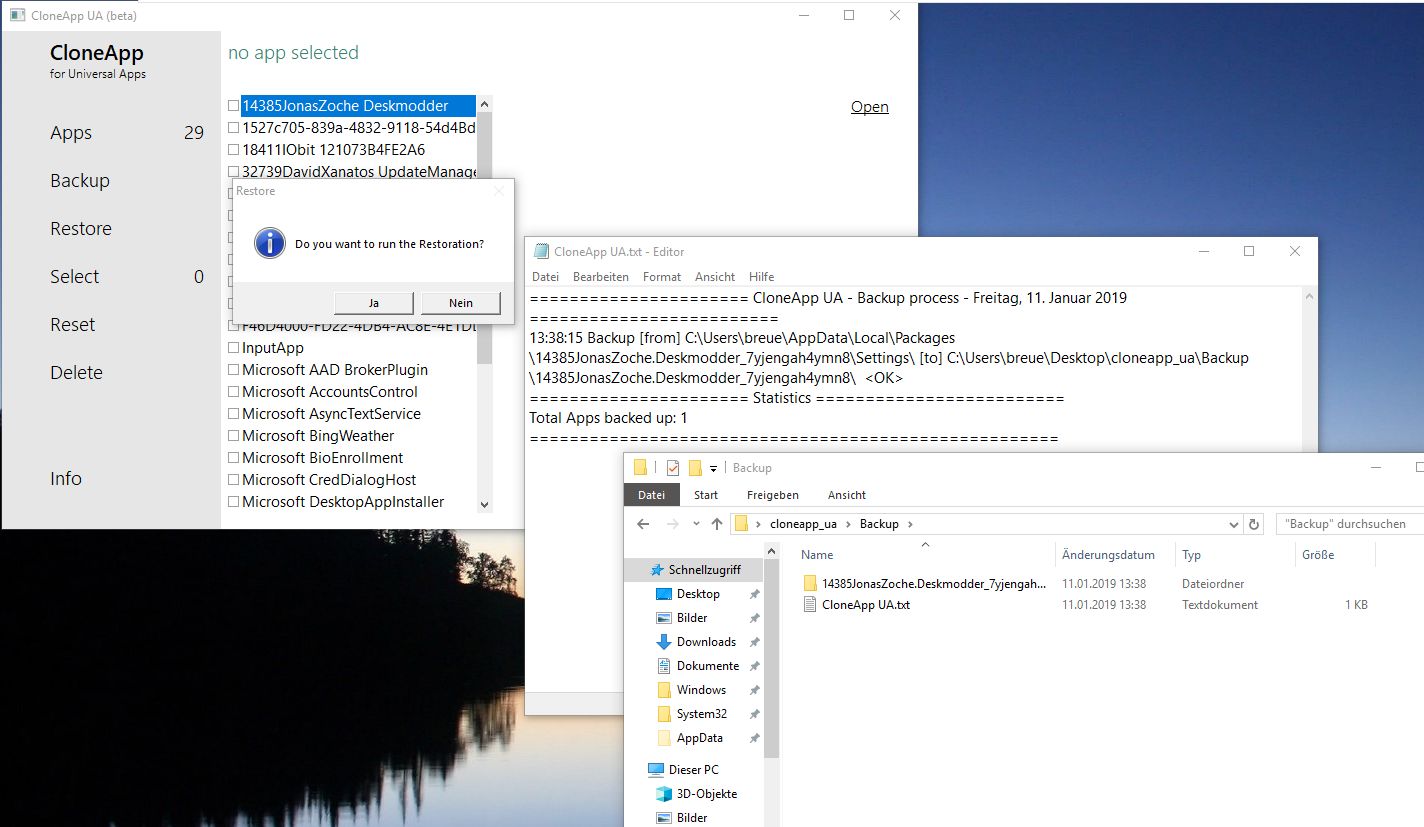
Task: Click the navigation pane's scroll-up arrow in Explorer
Action: [x=771, y=549]
